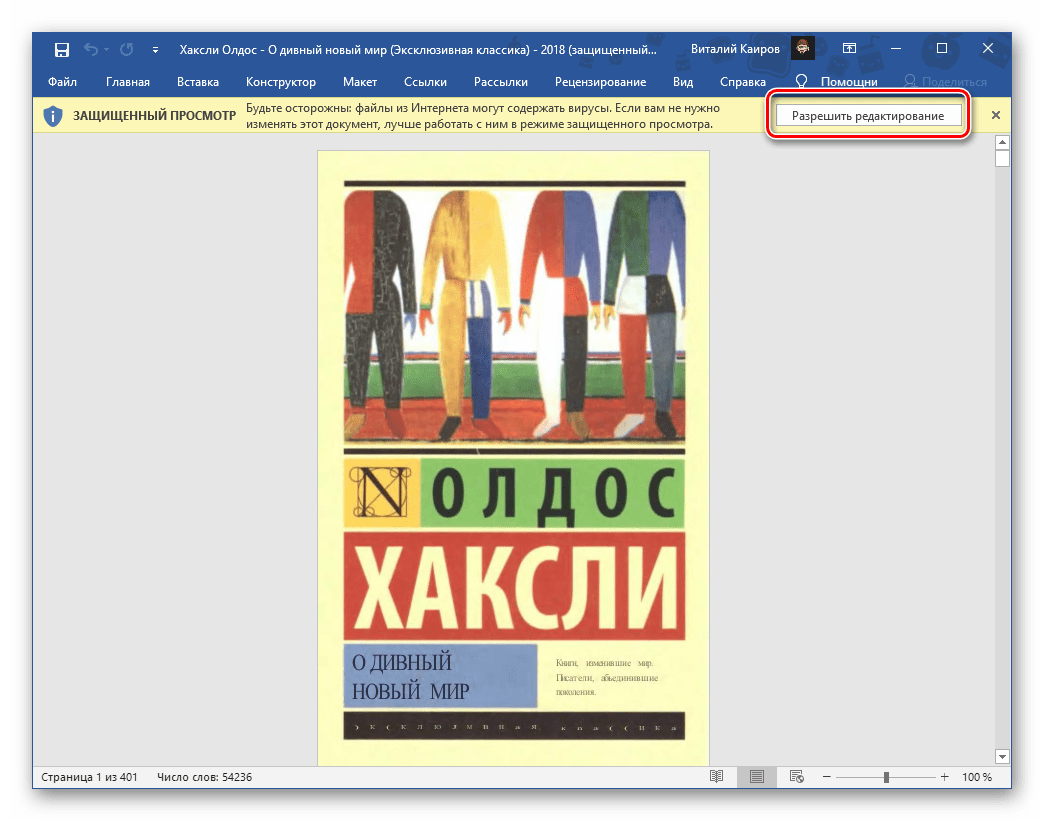1044x821 pixels.
Task: Maximize the Word window
Action: point(941,49)
